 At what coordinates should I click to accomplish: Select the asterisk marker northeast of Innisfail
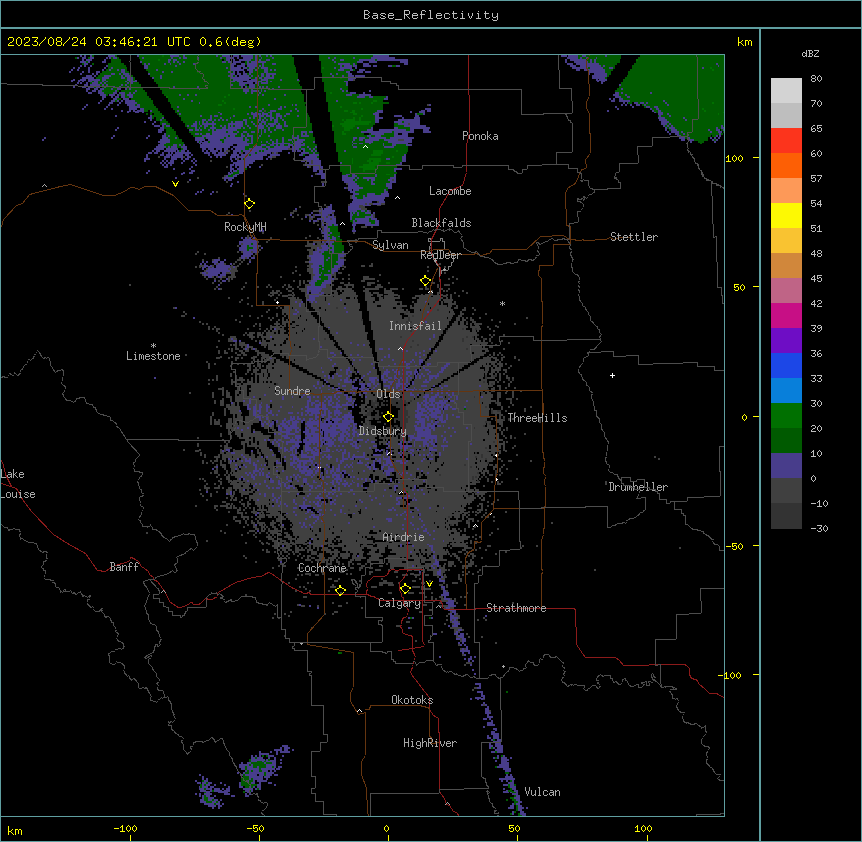click(502, 304)
